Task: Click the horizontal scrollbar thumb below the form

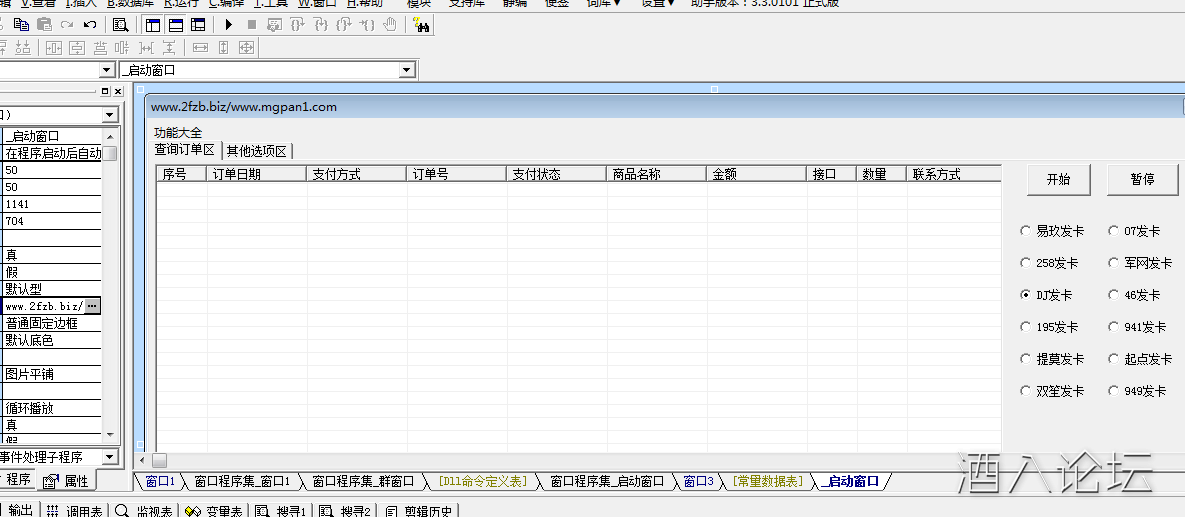Action: click(159, 461)
